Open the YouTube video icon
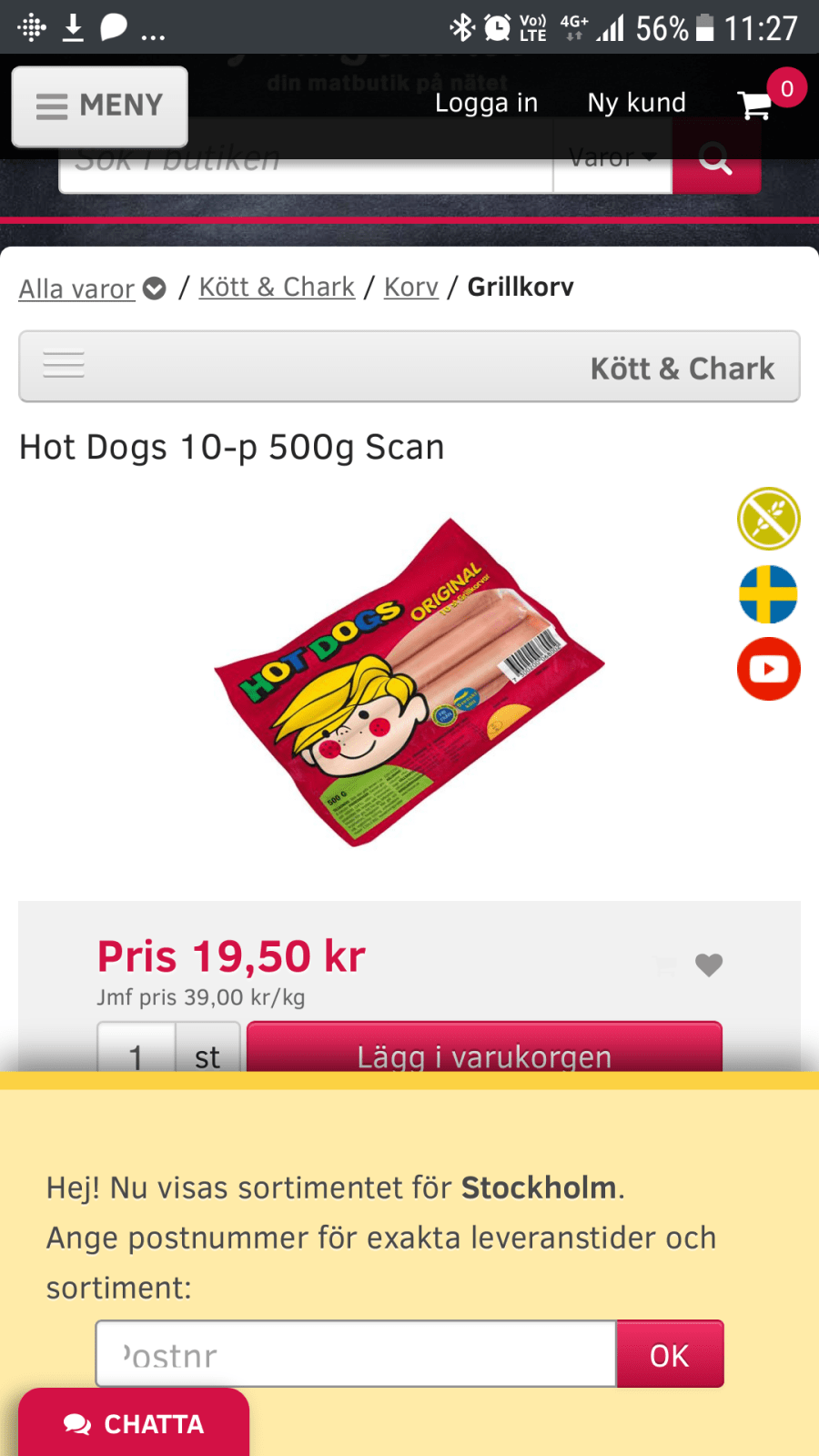Screen dimensions: 819x1456 769,669
